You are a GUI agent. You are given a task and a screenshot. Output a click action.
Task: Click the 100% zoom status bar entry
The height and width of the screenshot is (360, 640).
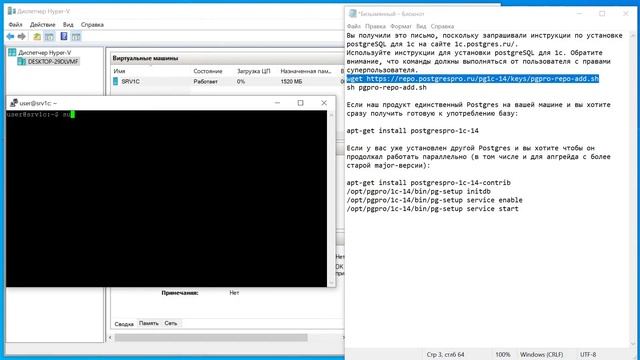(x=503, y=354)
